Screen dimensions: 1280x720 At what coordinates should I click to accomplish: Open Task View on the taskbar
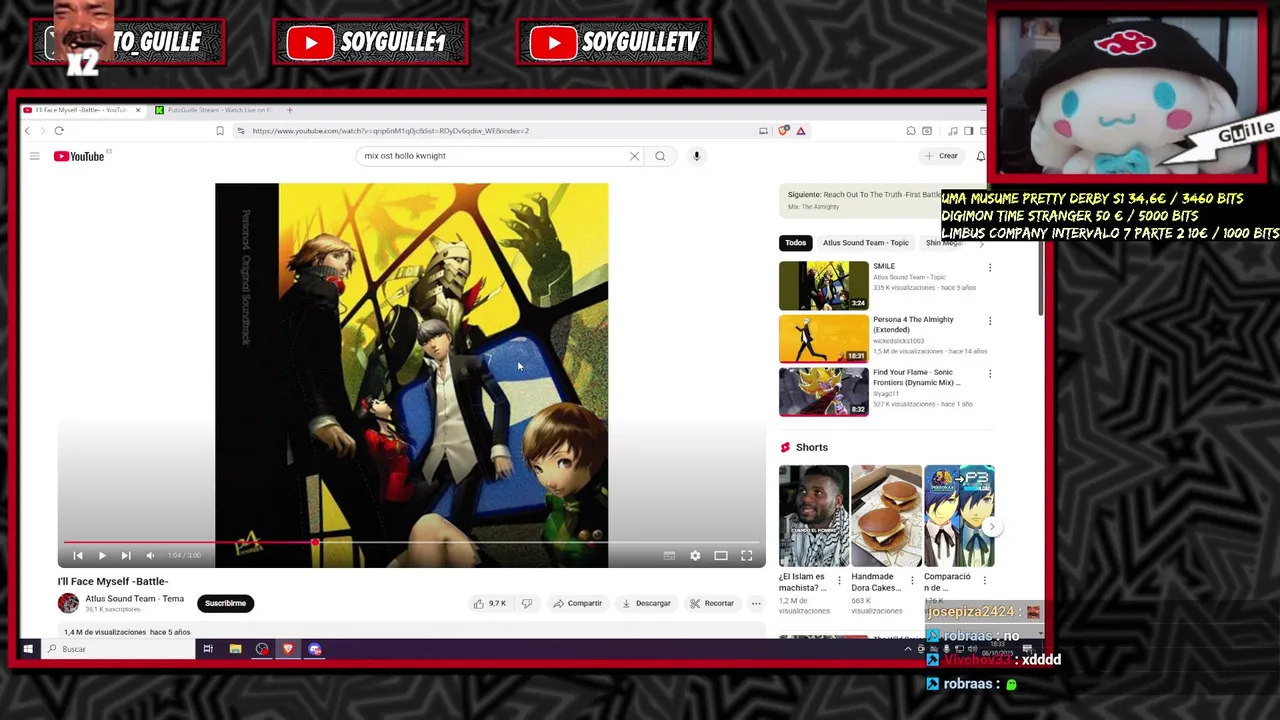pyautogui.click(x=208, y=649)
